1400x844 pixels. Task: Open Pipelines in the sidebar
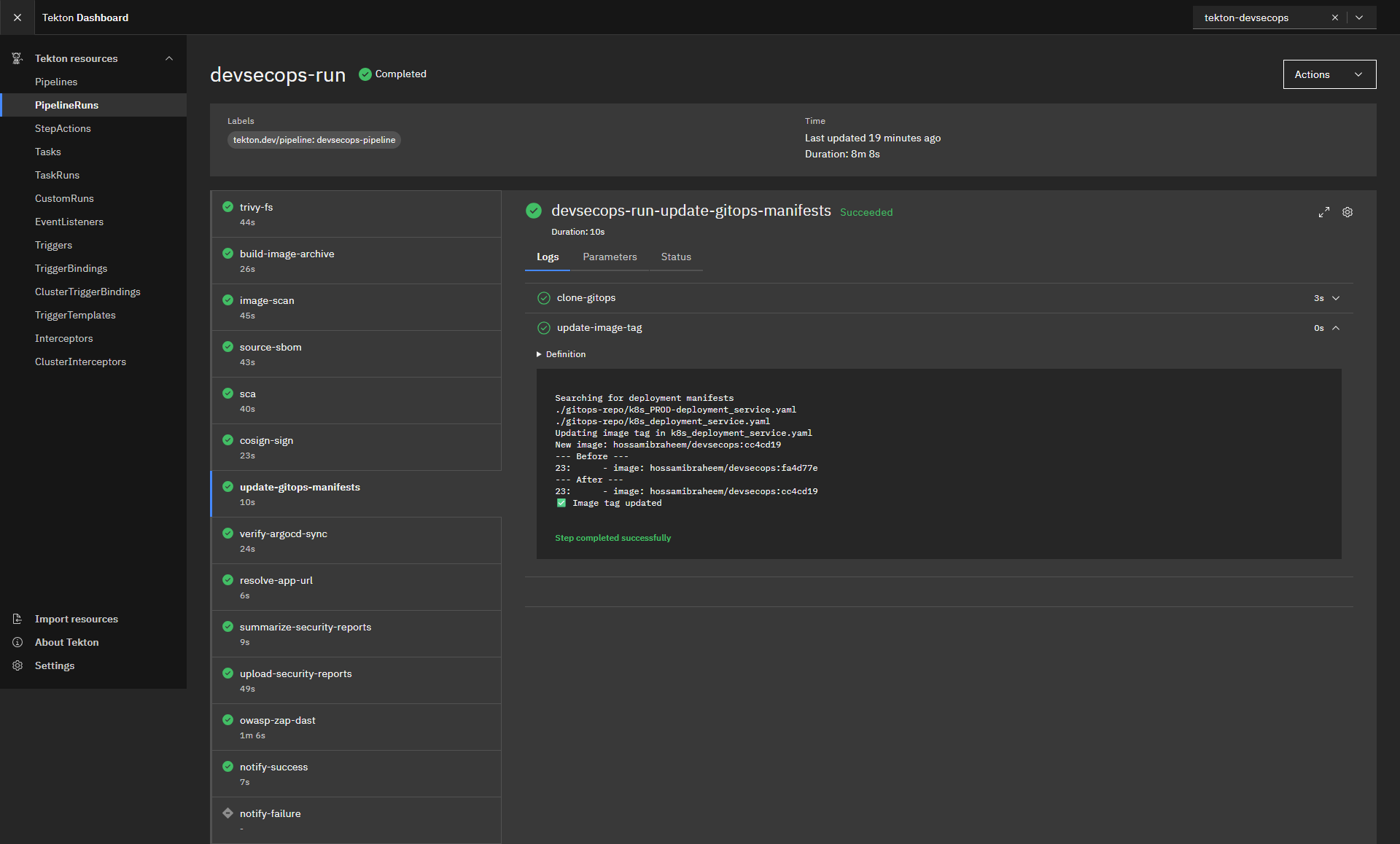click(x=56, y=82)
